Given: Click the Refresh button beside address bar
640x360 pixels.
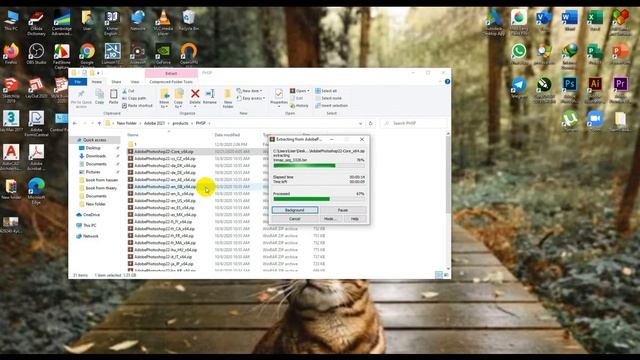Looking at the screenshot, I should pyautogui.click(x=370, y=123).
